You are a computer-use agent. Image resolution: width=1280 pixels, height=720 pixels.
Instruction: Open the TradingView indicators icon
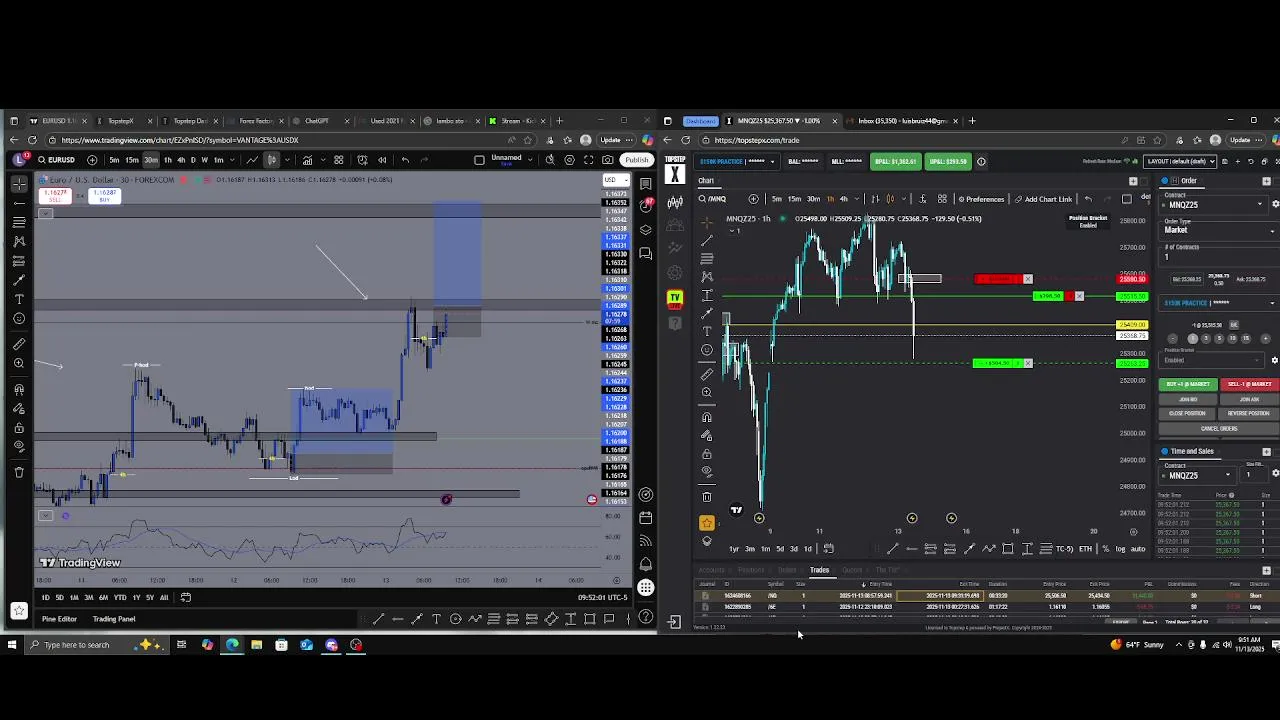click(x=307, y=160)
